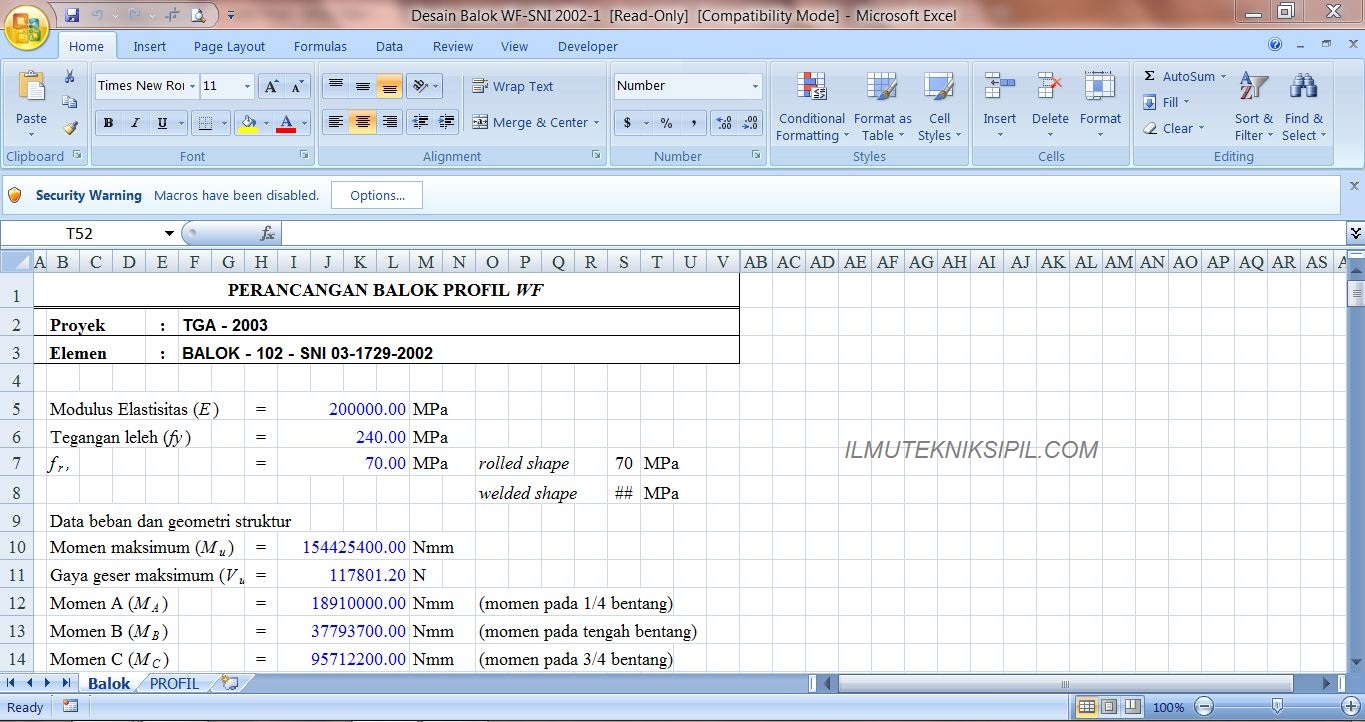
Task: Open Sort & Filter menu
Action: click(1254, 107)
